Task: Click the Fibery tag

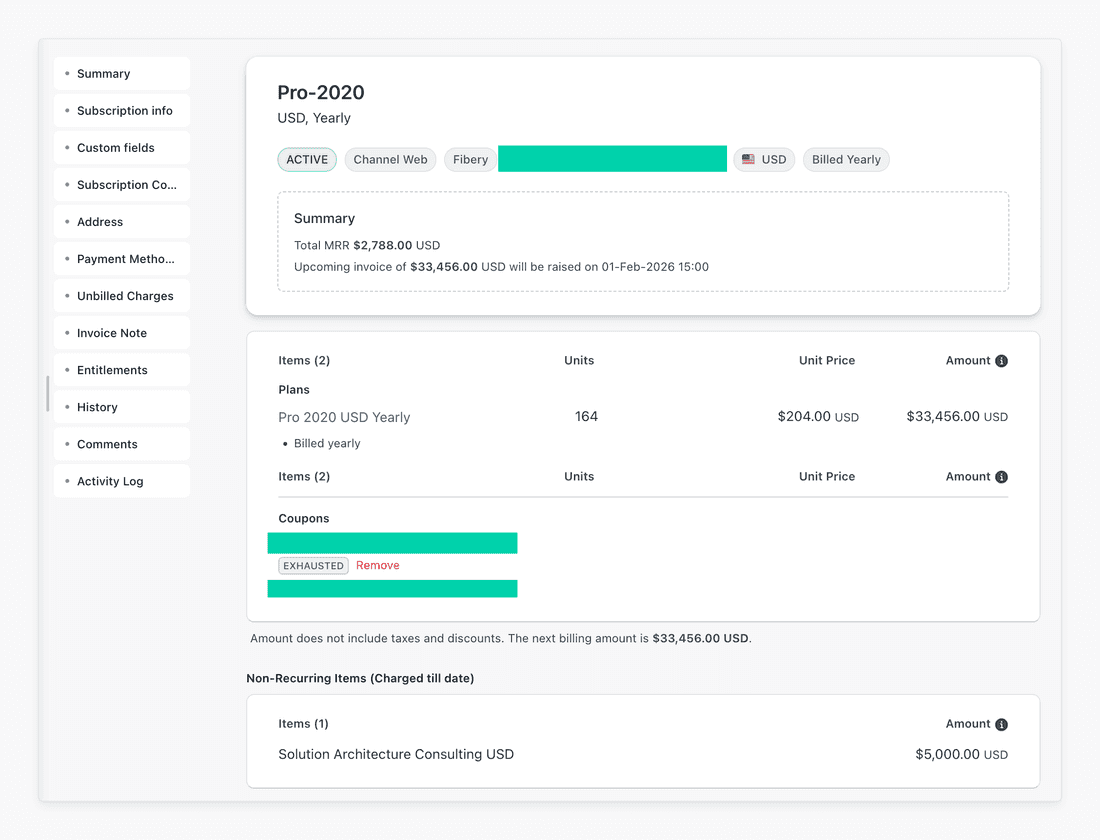Action: (x=470, y=159)
